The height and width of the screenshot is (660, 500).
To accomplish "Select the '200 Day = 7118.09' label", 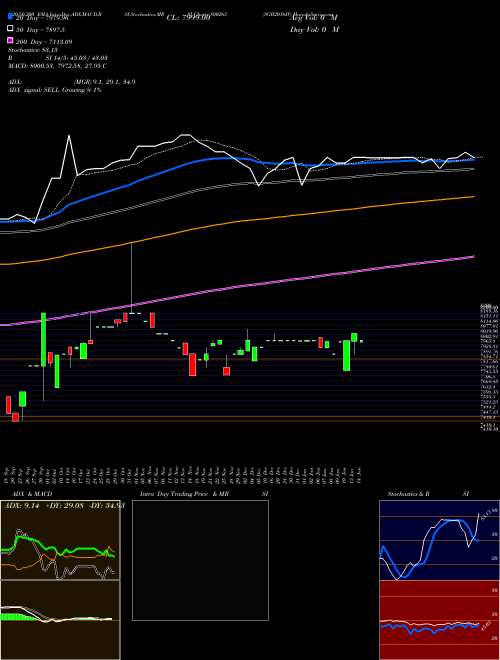I will pyautogui.click(x=44, y=42).
